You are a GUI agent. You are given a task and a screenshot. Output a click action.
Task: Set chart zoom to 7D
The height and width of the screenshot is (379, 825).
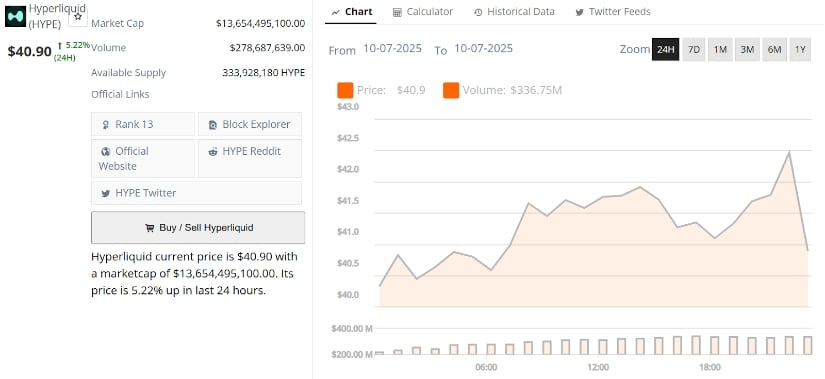click(x=694, y=49)
